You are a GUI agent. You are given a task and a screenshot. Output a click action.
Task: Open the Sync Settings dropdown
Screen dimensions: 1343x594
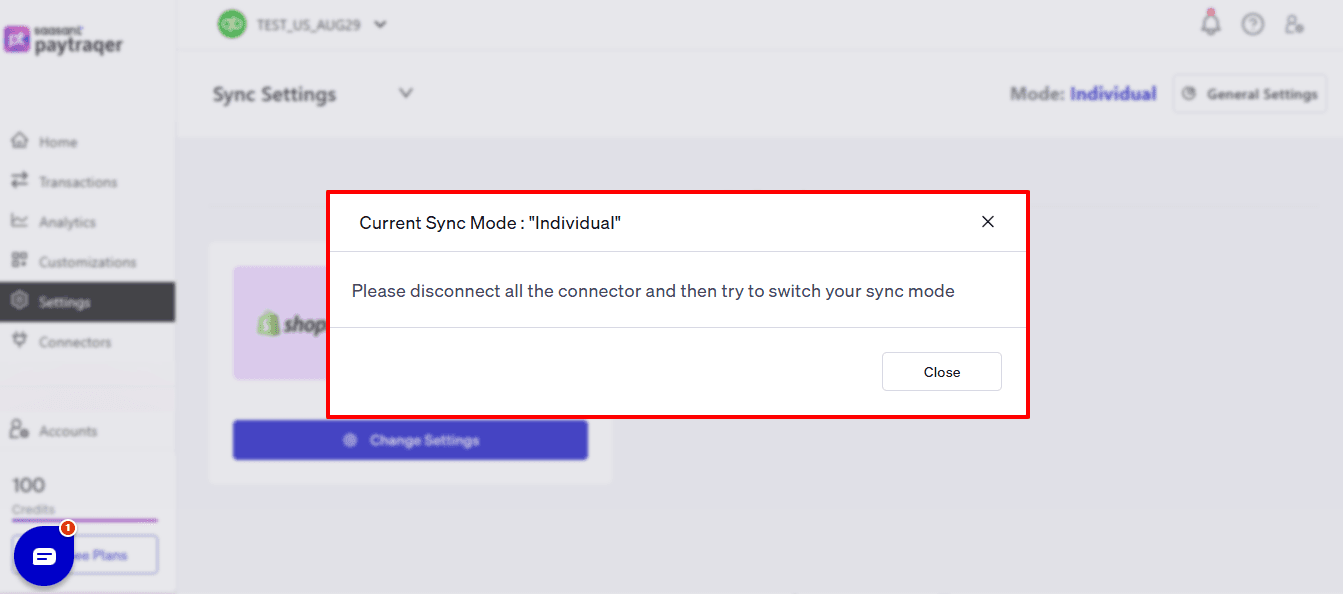click(405, 92)
